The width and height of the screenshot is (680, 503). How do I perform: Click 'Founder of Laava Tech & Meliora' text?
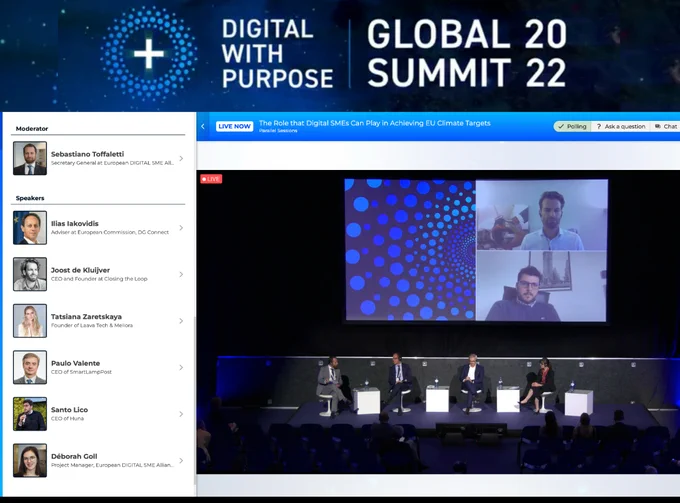(x=92, y=325)
